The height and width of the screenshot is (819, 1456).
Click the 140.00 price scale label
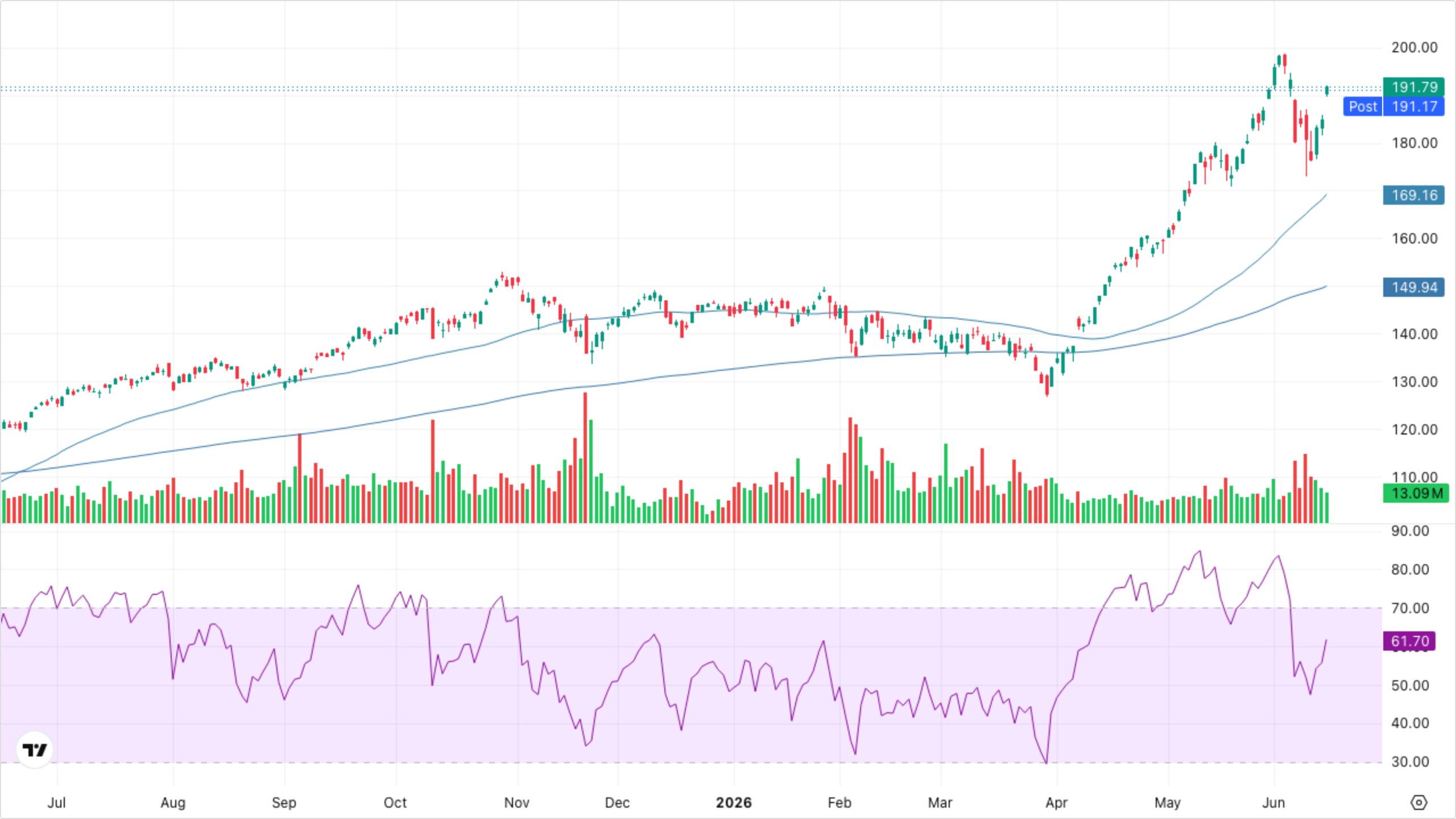(1414, 334)
